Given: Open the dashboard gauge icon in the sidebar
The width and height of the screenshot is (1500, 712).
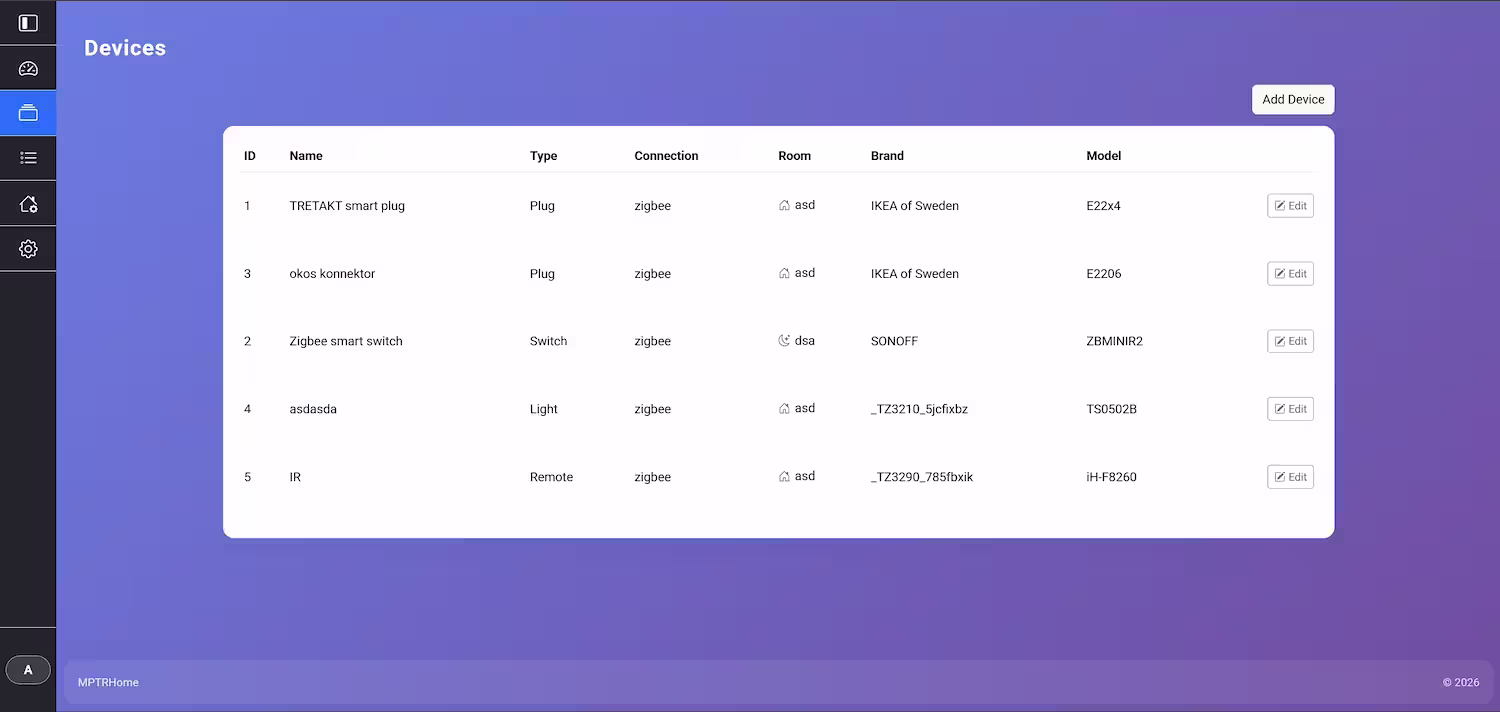Looking at the screenshot, I should (x=28, y=67).
